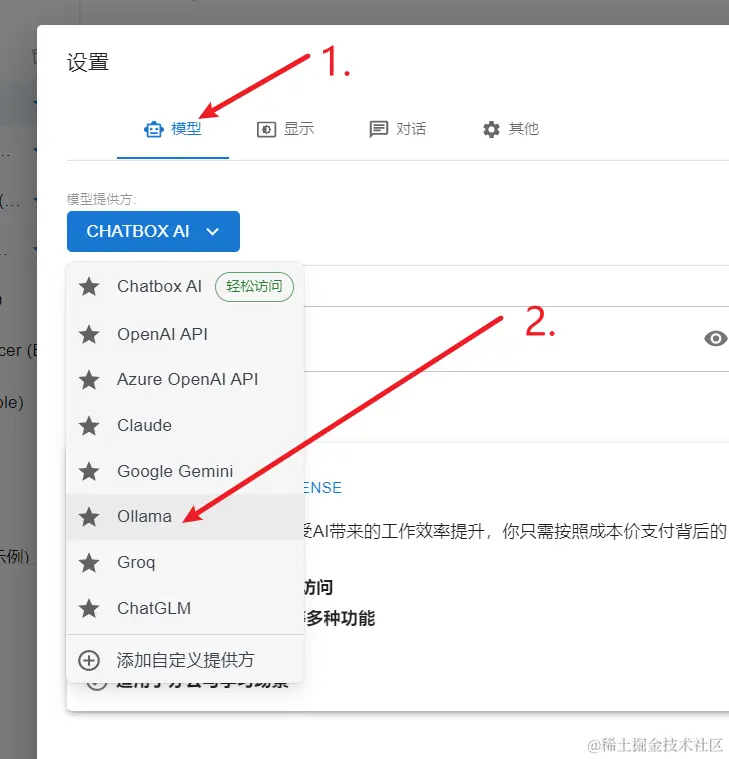Choose Claude as model provider

(x=185, y=425)
